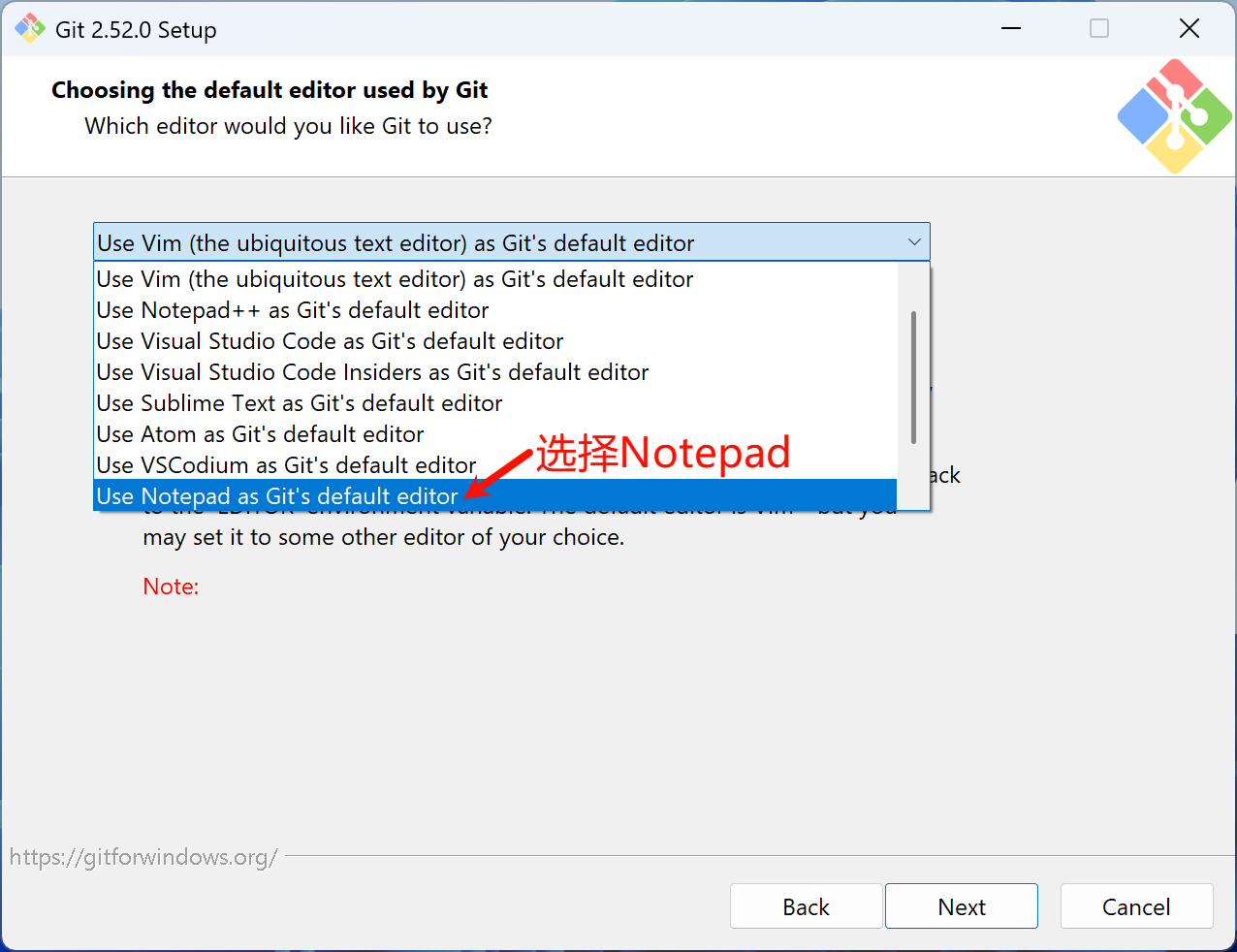Select Use Vim as Git's default editor
Viewport: 1237px width, 952px height.
tap(395, 279)
